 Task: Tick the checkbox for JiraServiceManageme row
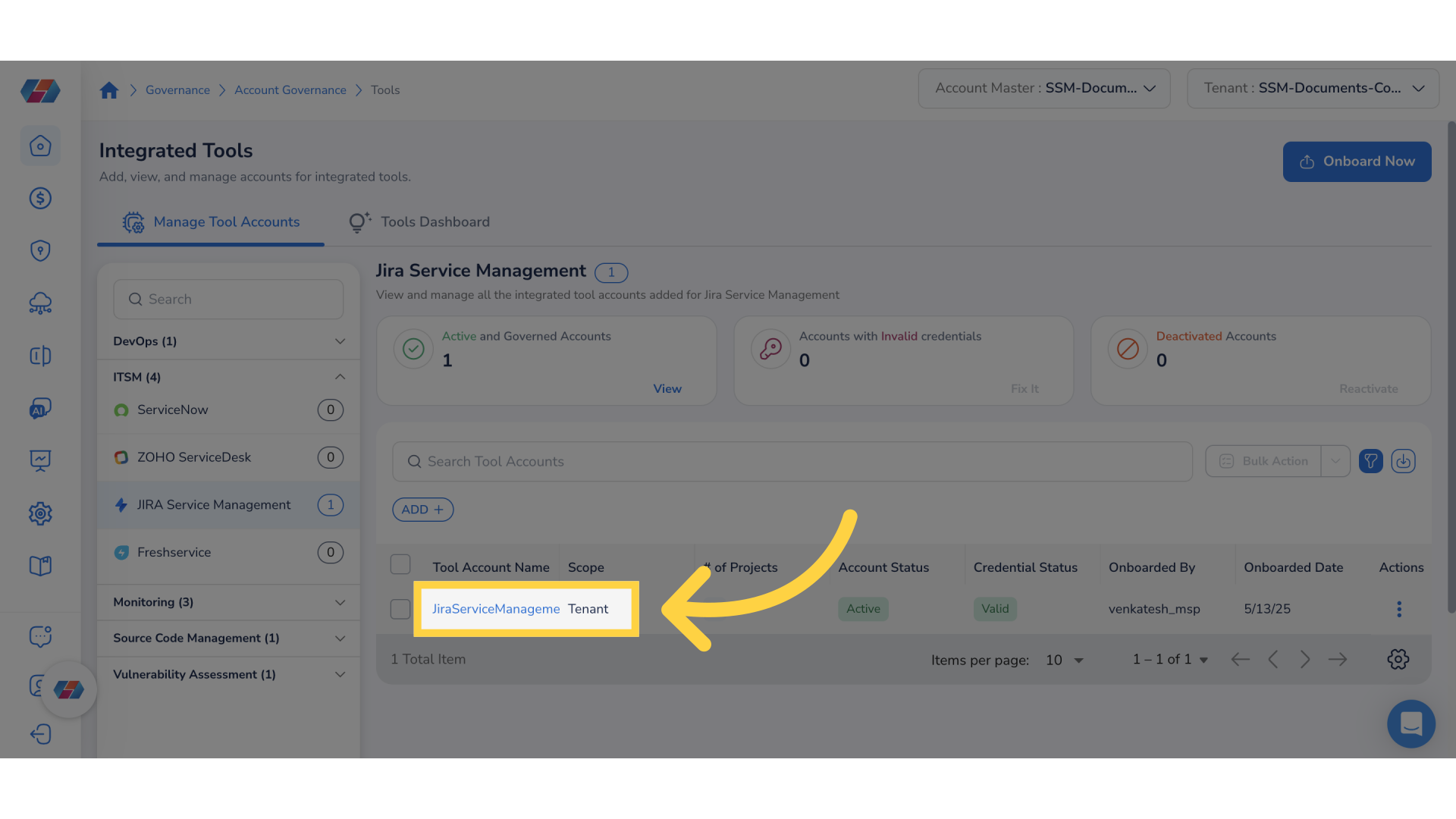point(400,609)
